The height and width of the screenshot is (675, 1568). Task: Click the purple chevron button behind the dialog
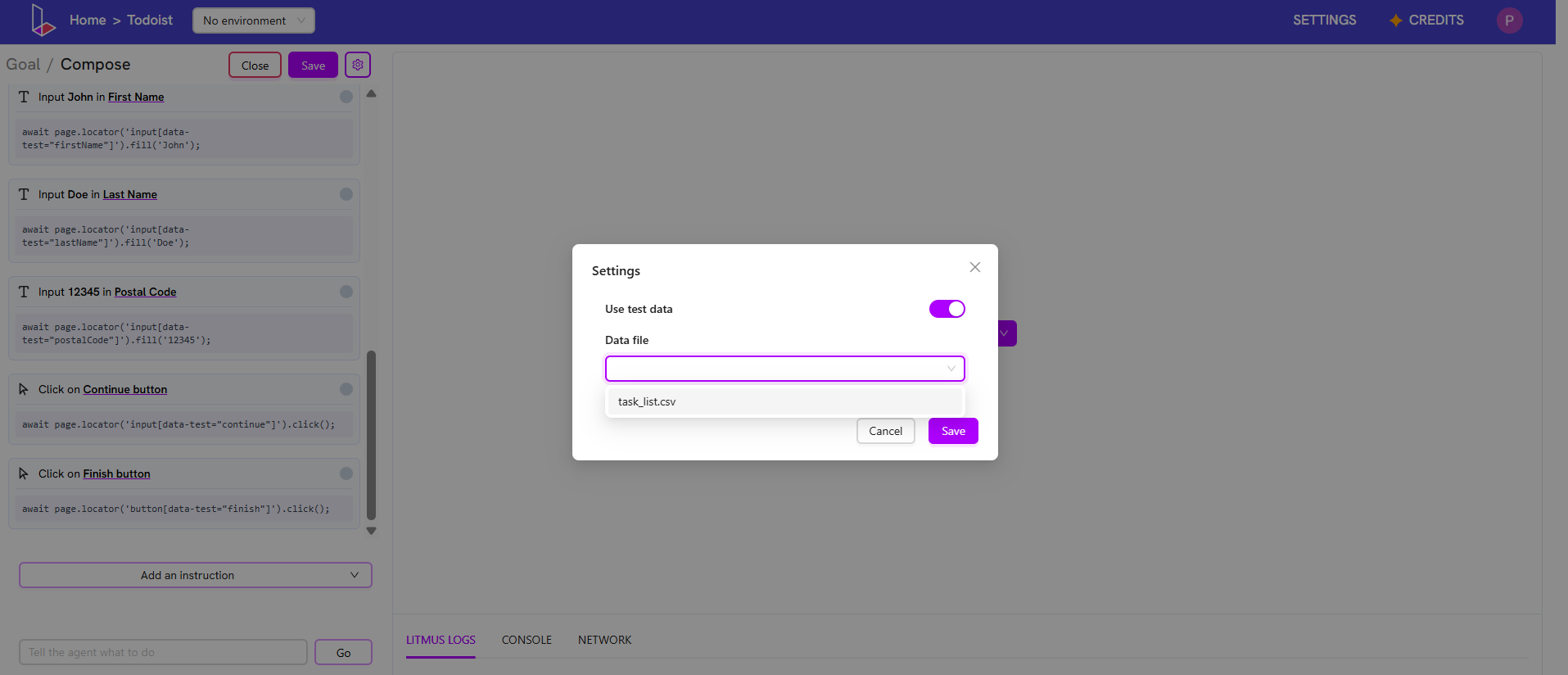click(x=1006, y=333)
